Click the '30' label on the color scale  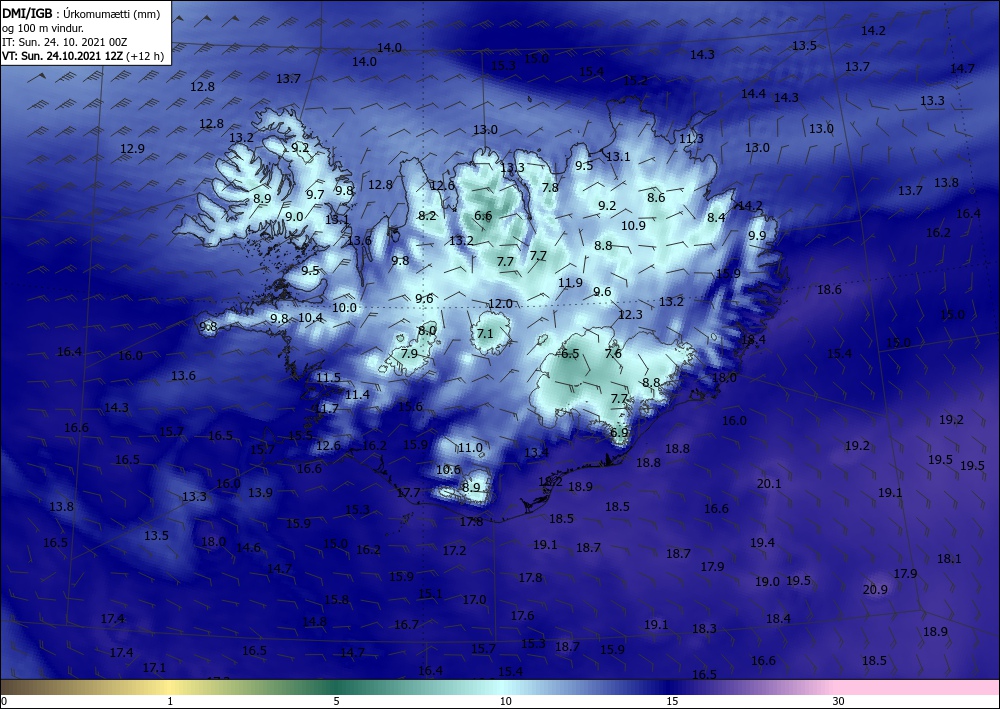tap(838, 701)
